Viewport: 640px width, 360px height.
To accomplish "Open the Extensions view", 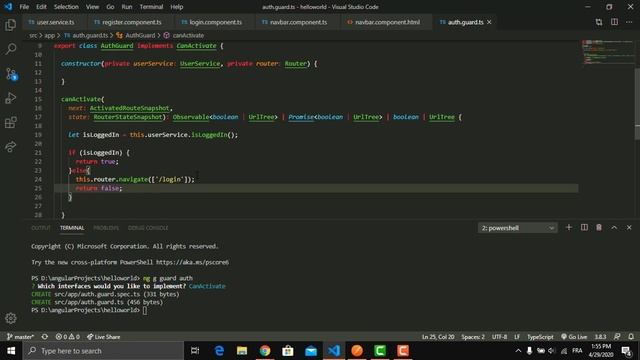I will pyautogui.click(x=11, y=122).
